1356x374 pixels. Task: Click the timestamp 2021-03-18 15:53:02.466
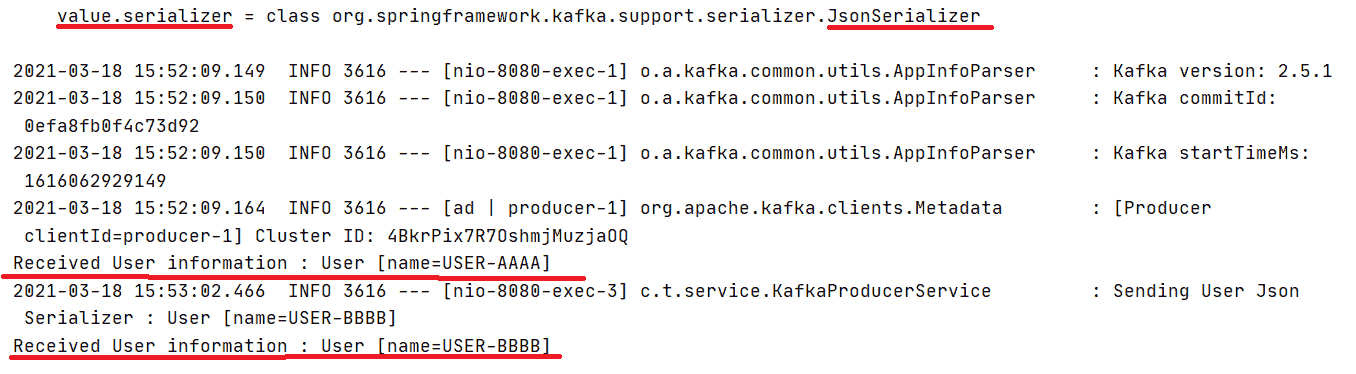pos(139,291)
